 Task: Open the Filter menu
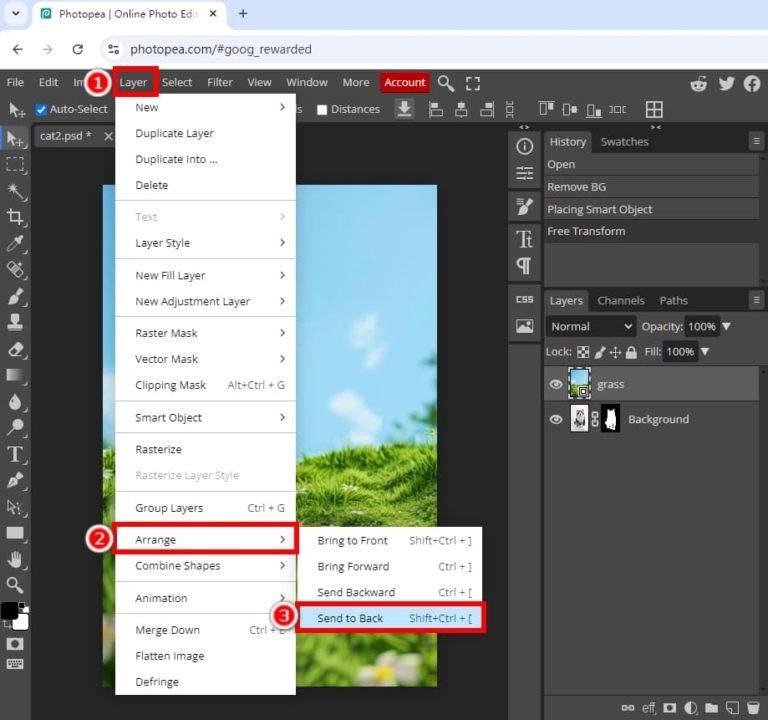pos(219,83)
